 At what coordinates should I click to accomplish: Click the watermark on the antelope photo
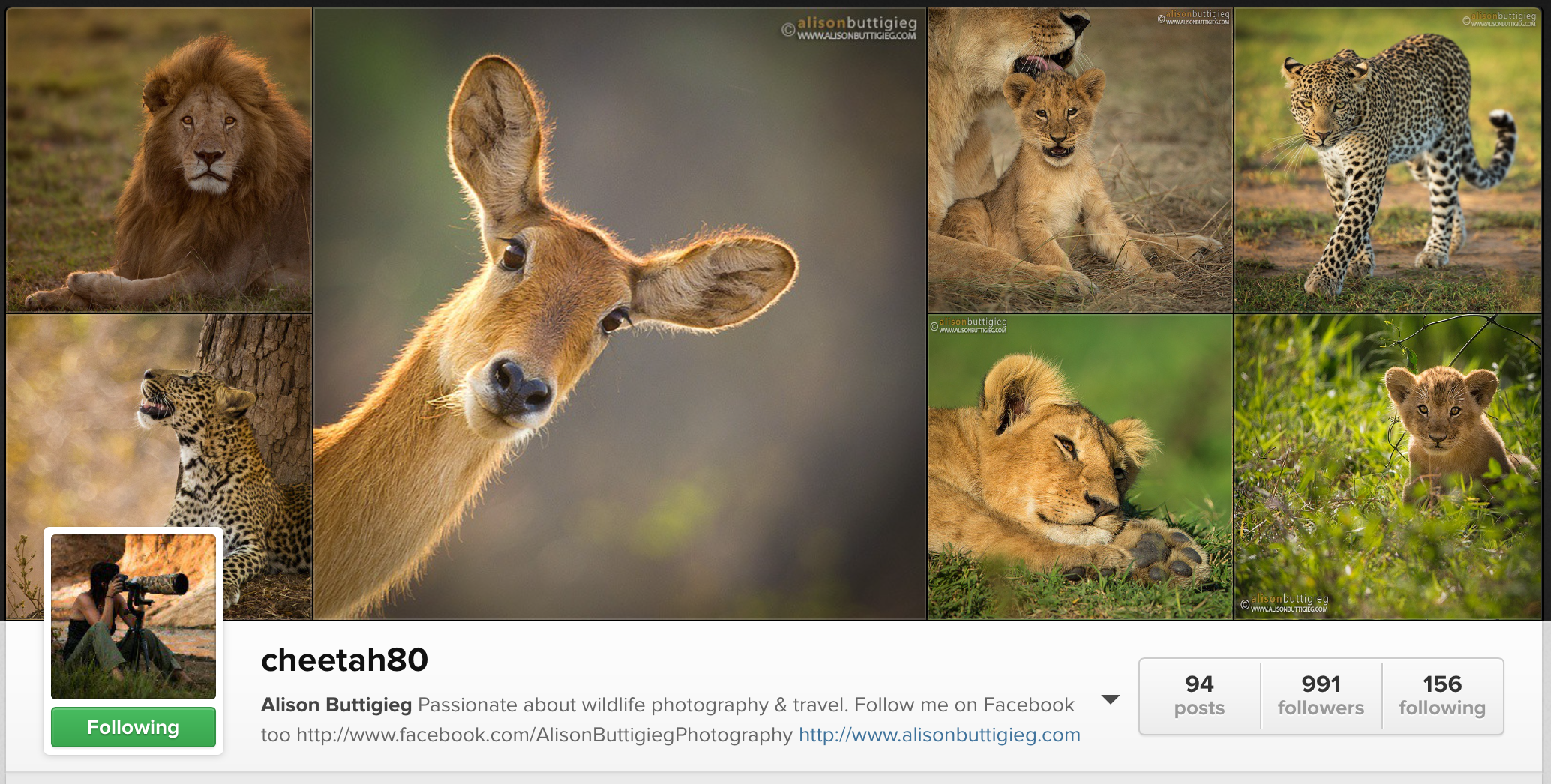[x=849, y=29]
